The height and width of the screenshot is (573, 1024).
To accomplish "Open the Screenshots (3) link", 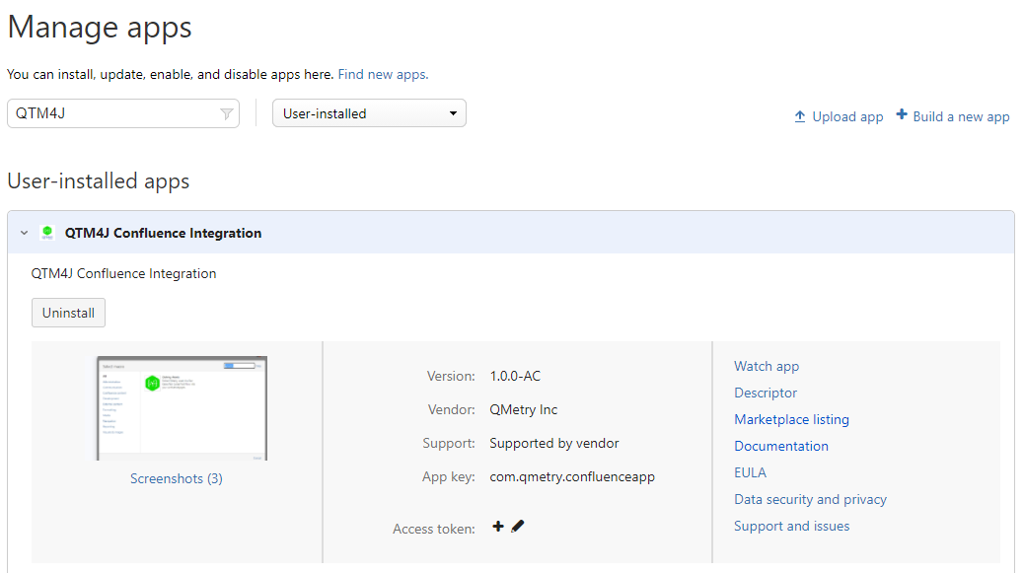I will pos(176,479).
